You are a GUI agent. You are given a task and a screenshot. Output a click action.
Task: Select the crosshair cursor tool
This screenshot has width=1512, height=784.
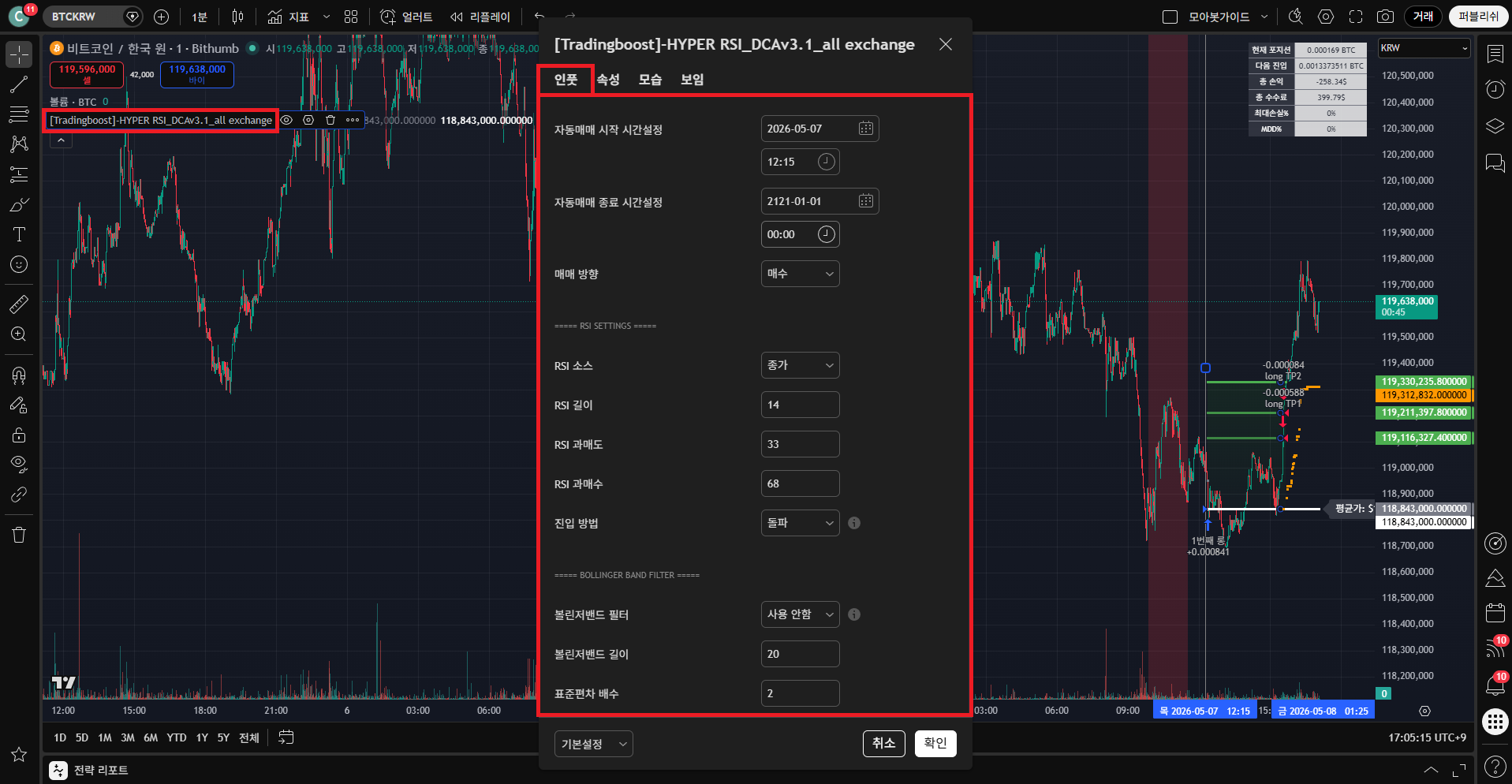click(x=19, y=54)
